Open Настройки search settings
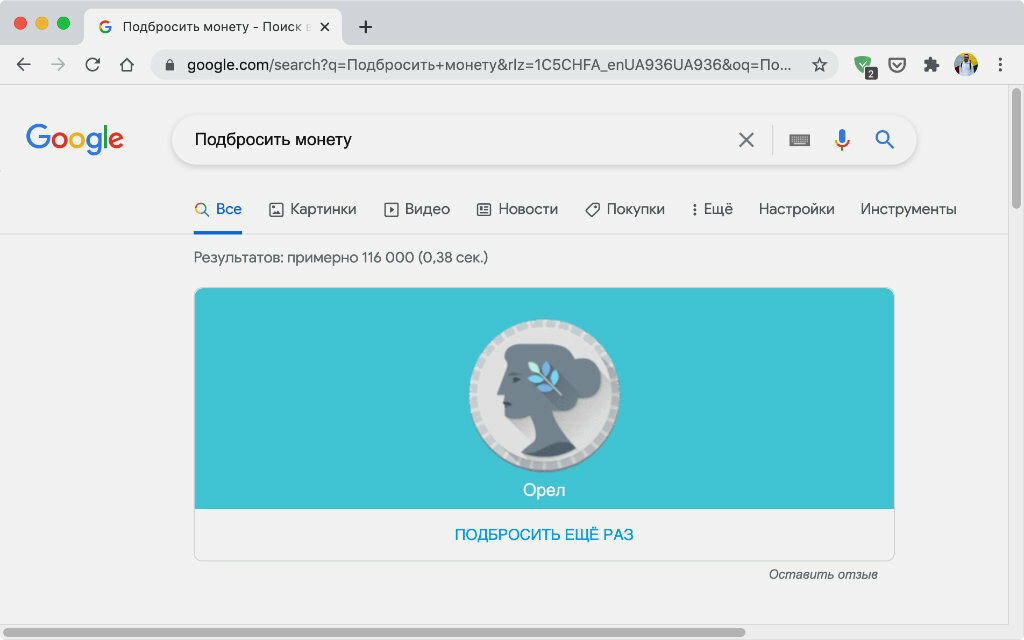This screenshot has width=1024, height=640. [x=796, y=209]
